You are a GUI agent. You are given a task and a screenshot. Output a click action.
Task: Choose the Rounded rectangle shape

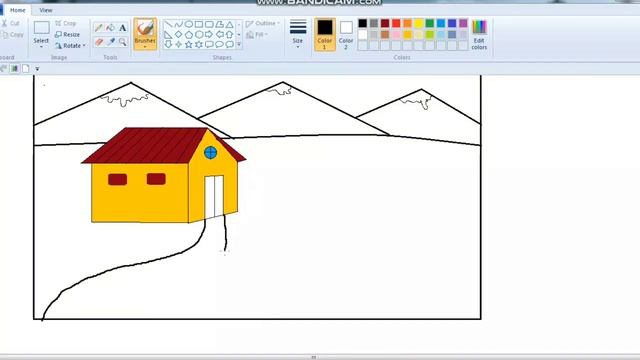pyautogui.click(x=209, y=24)
